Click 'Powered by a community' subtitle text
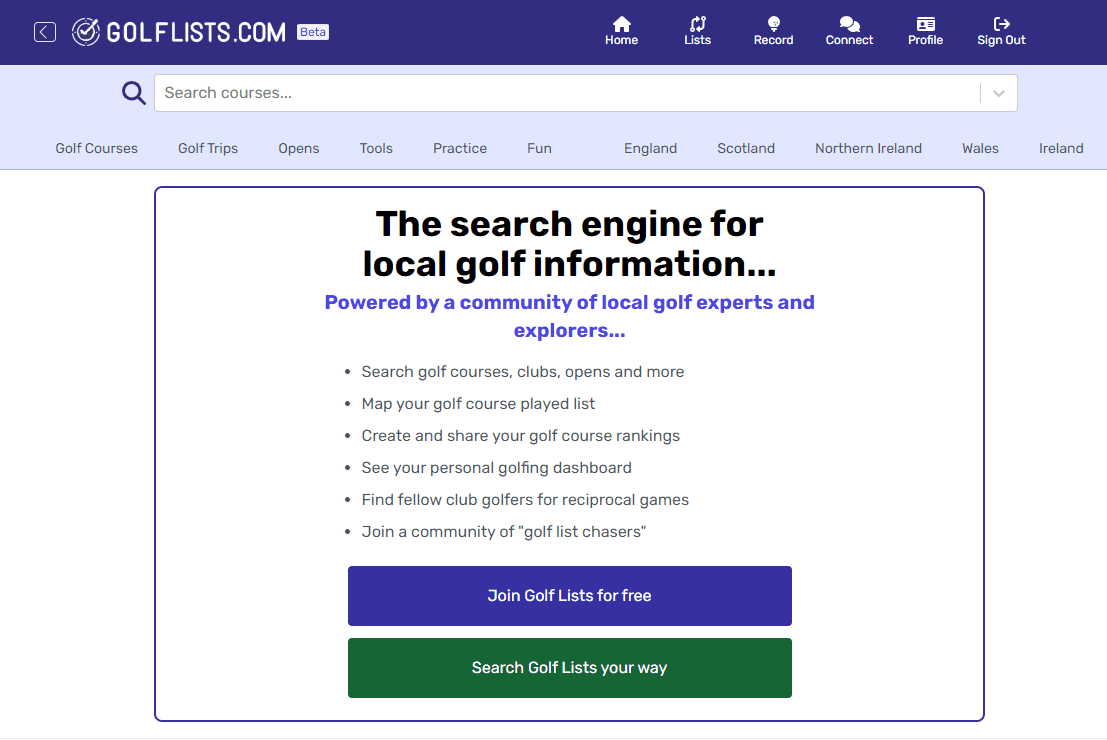Image resolution: width=1107 pixels, height=740 pixels. click(x=570, y=316)
